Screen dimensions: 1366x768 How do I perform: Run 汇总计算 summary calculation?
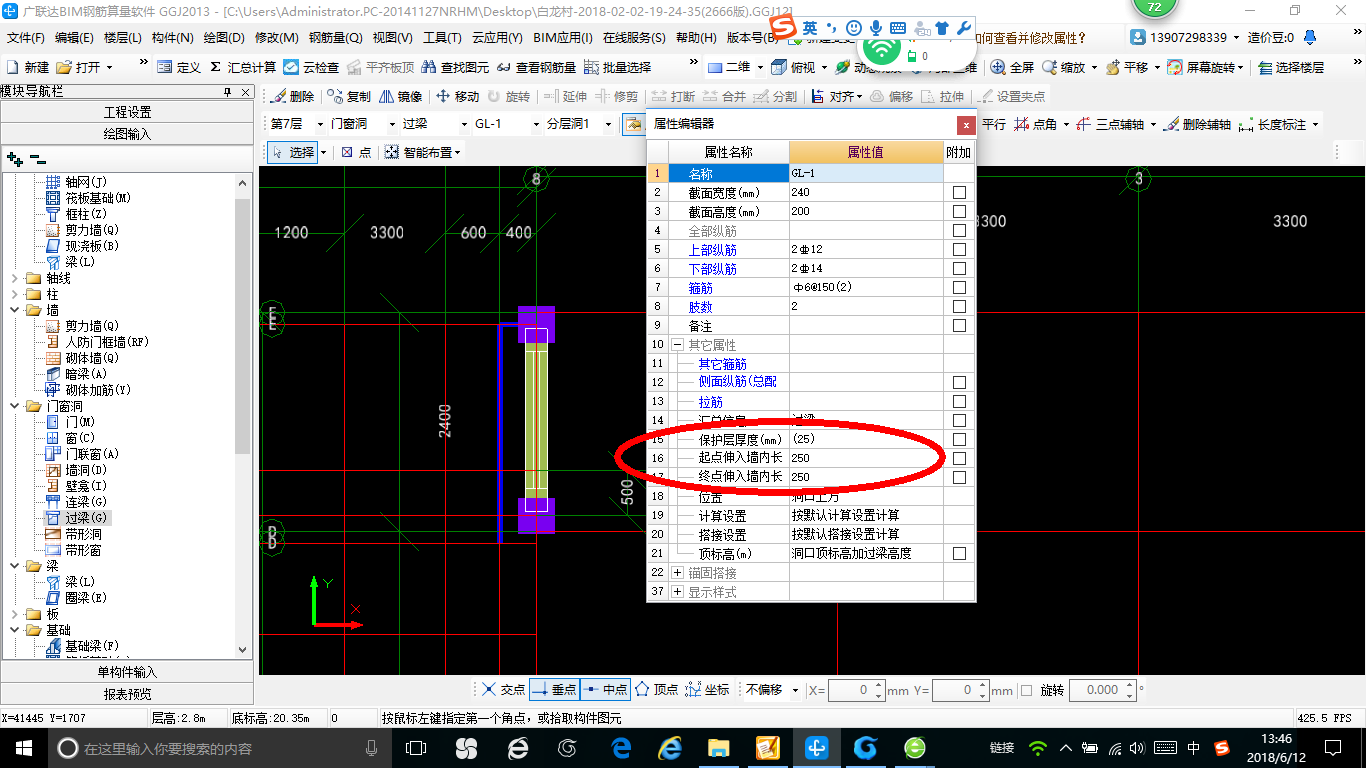coord(243,67)
